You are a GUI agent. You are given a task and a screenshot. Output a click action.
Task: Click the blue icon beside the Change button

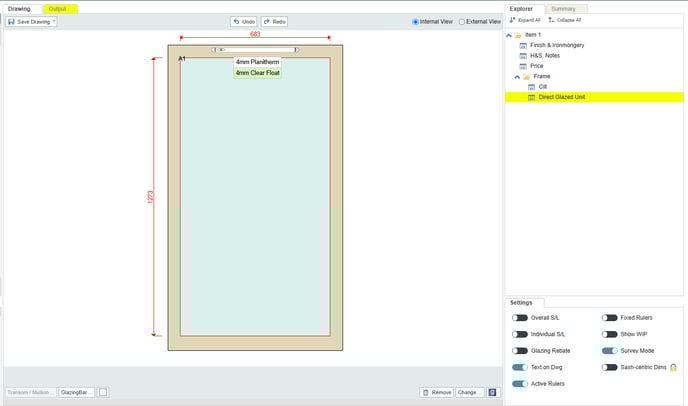point(493,393)
